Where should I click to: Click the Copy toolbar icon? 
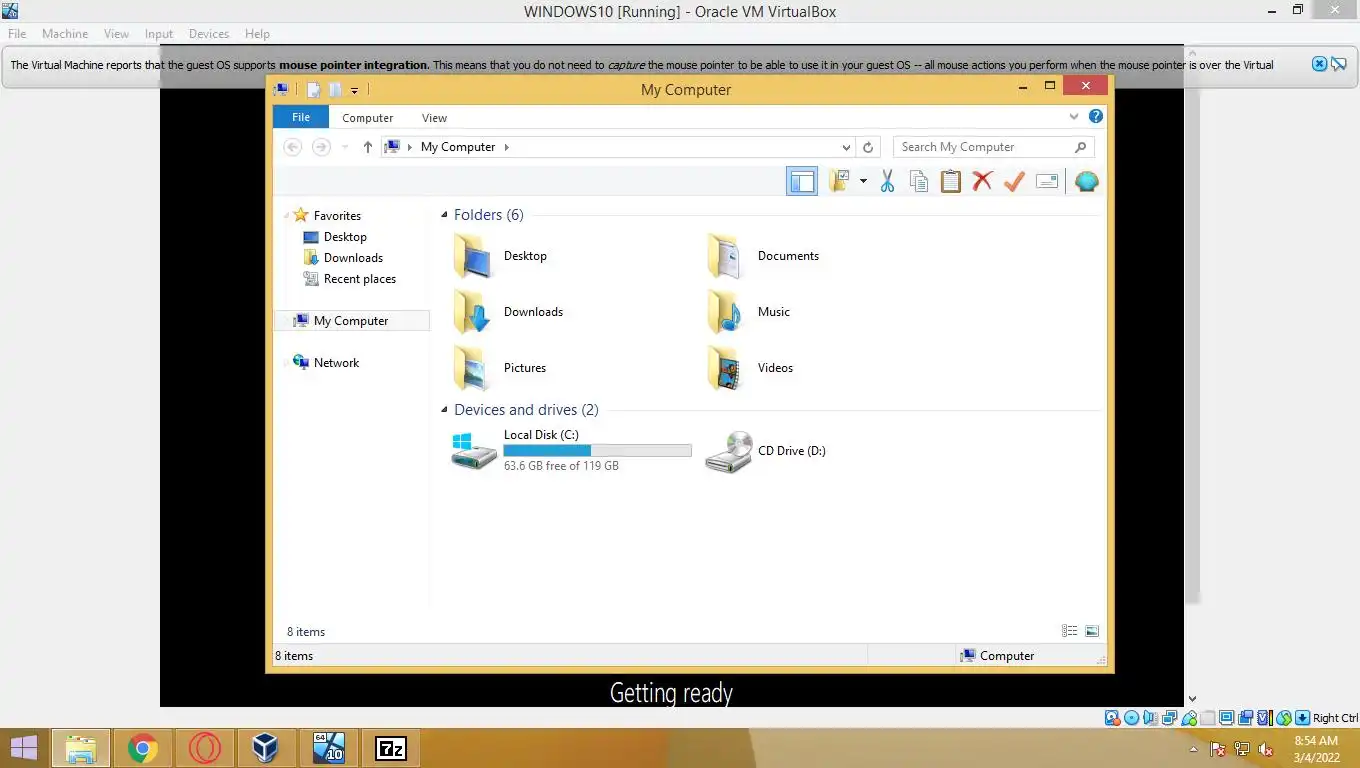pyautogui.click(x=918, y=181)
